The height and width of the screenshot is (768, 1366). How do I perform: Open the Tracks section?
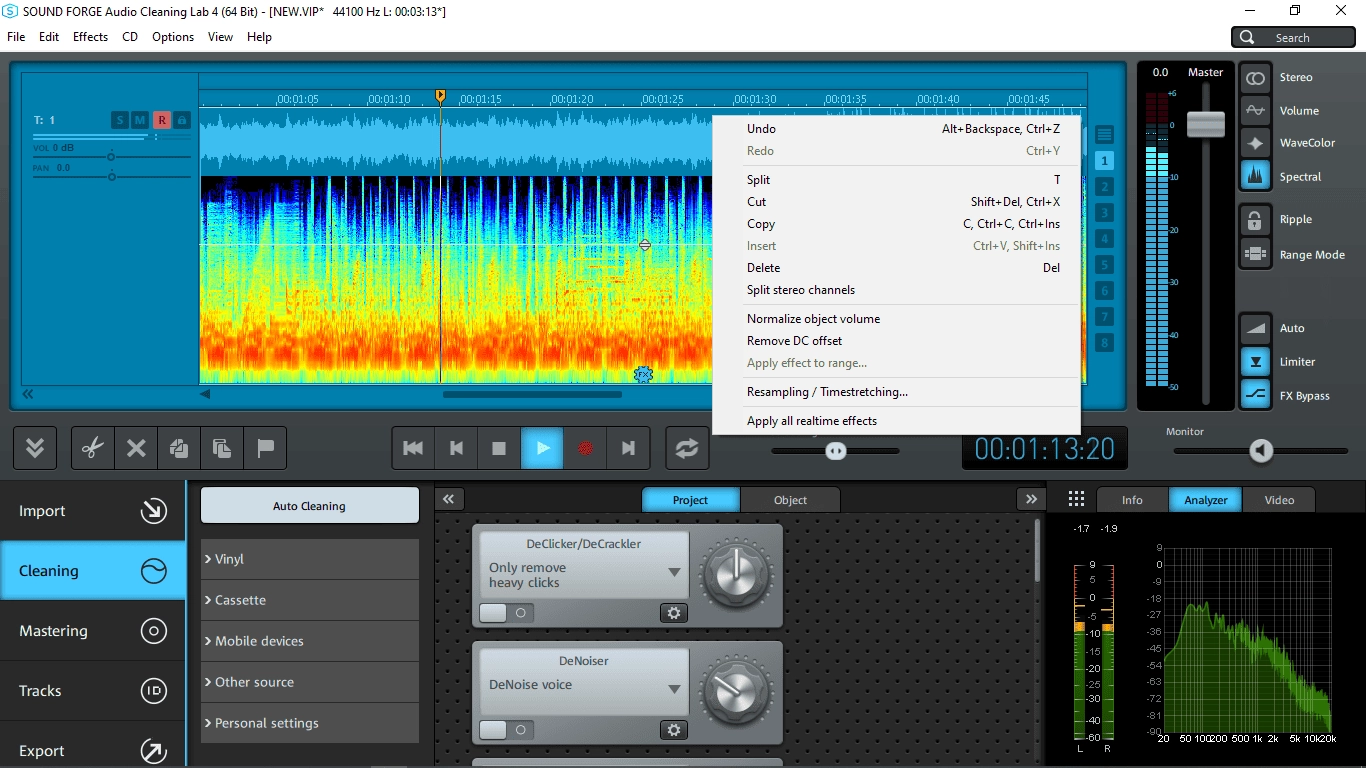click(92, 691)
